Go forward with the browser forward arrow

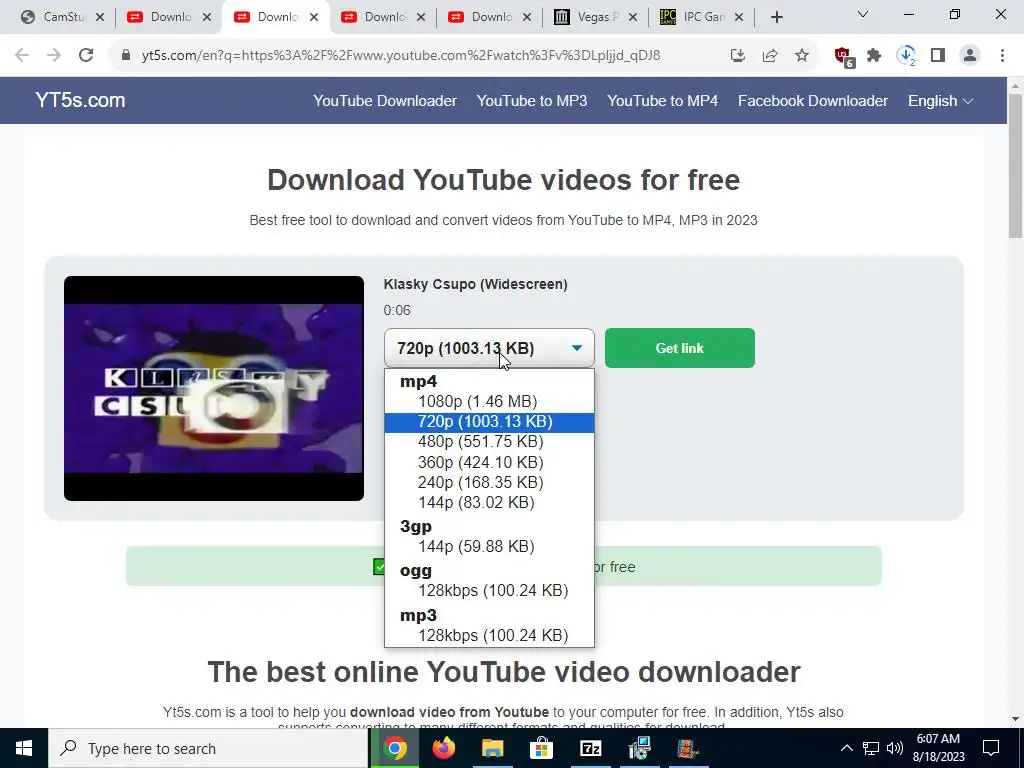pos(54,56)
